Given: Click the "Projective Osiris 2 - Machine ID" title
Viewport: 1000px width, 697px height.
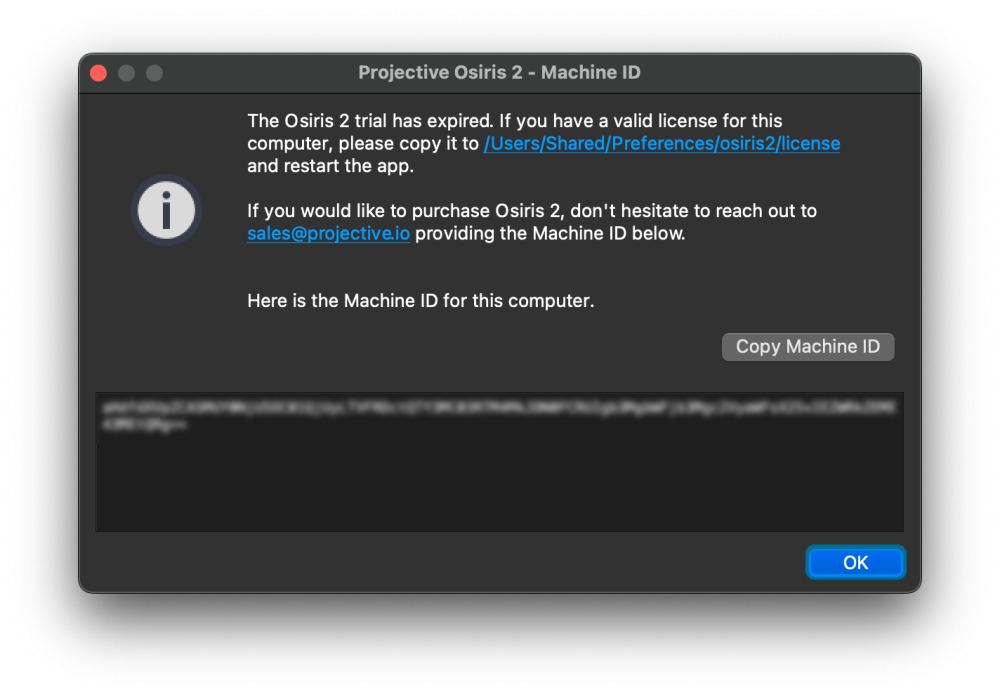Looking at the screenshot, I should (x=499, y=73).
